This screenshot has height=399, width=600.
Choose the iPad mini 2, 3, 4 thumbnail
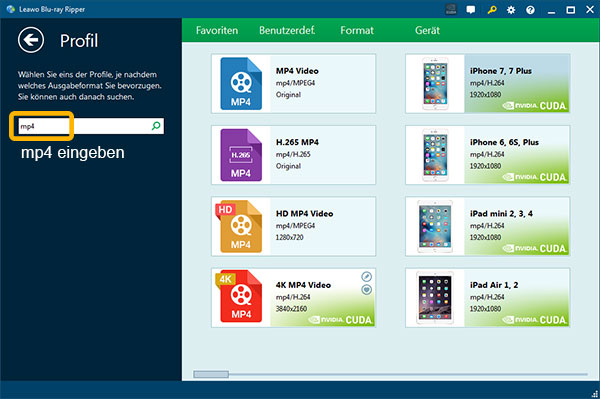tap(435, 226)
